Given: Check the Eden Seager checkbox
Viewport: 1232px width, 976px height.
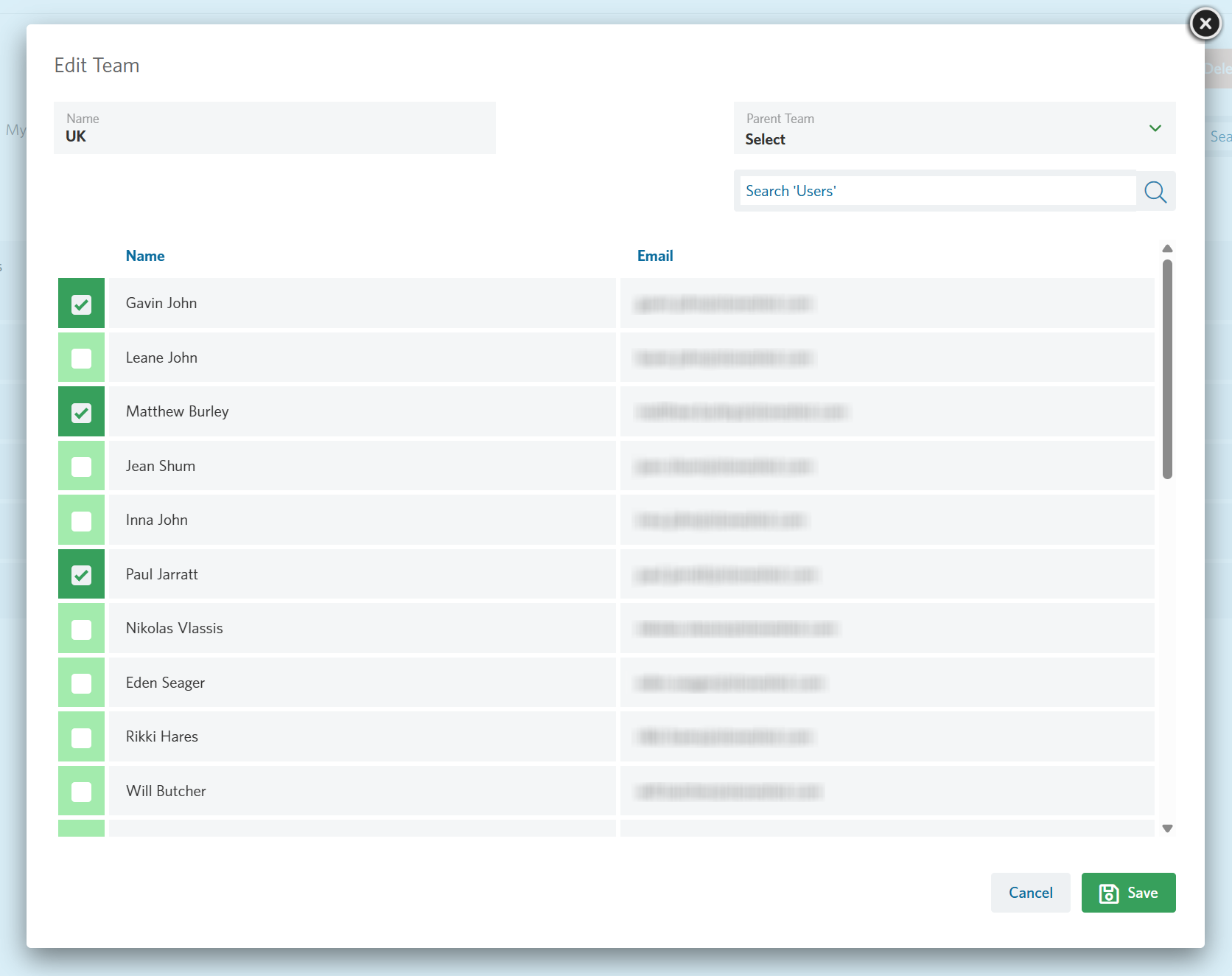Looking at the screenshot, I should [x=81, y=683].
